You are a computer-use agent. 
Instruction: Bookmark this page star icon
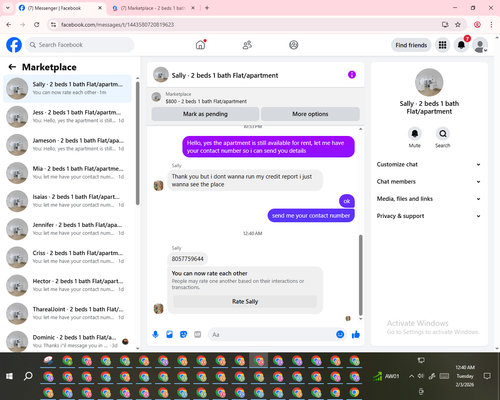pyautogui.click(x=458, y=25)
